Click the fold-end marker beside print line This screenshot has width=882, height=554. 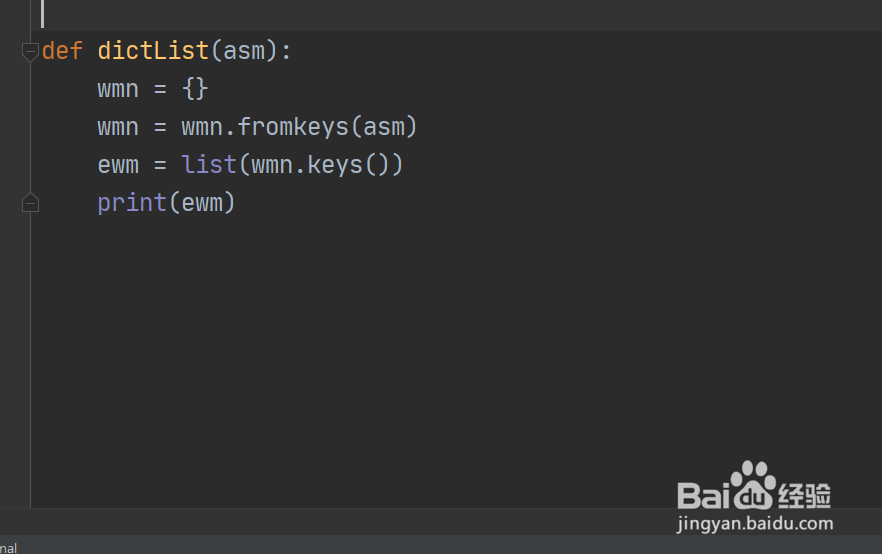pos(30,204)
